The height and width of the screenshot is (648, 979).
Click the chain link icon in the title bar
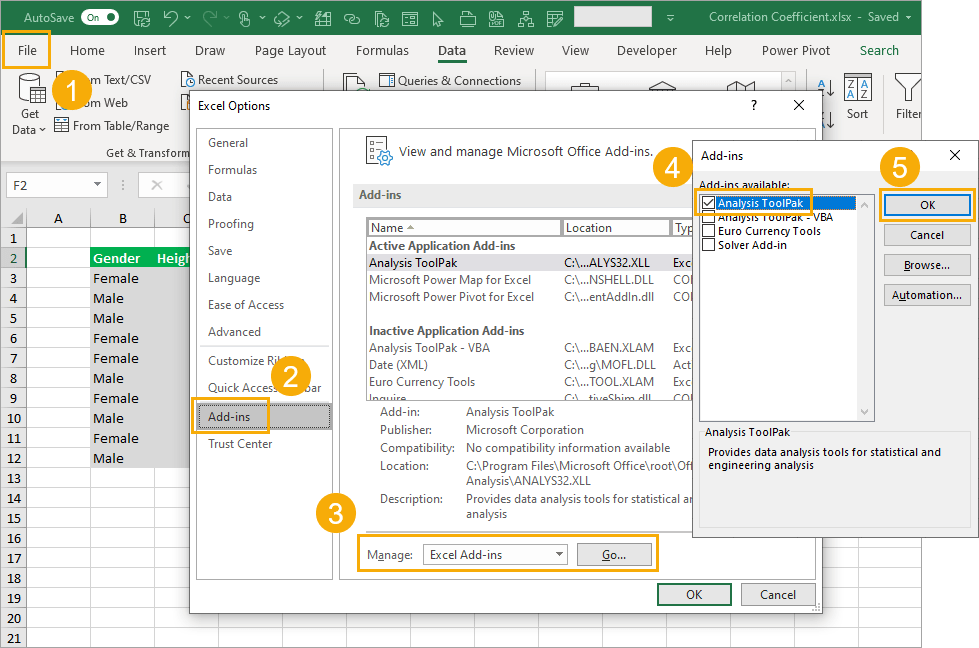pos(352,19)
